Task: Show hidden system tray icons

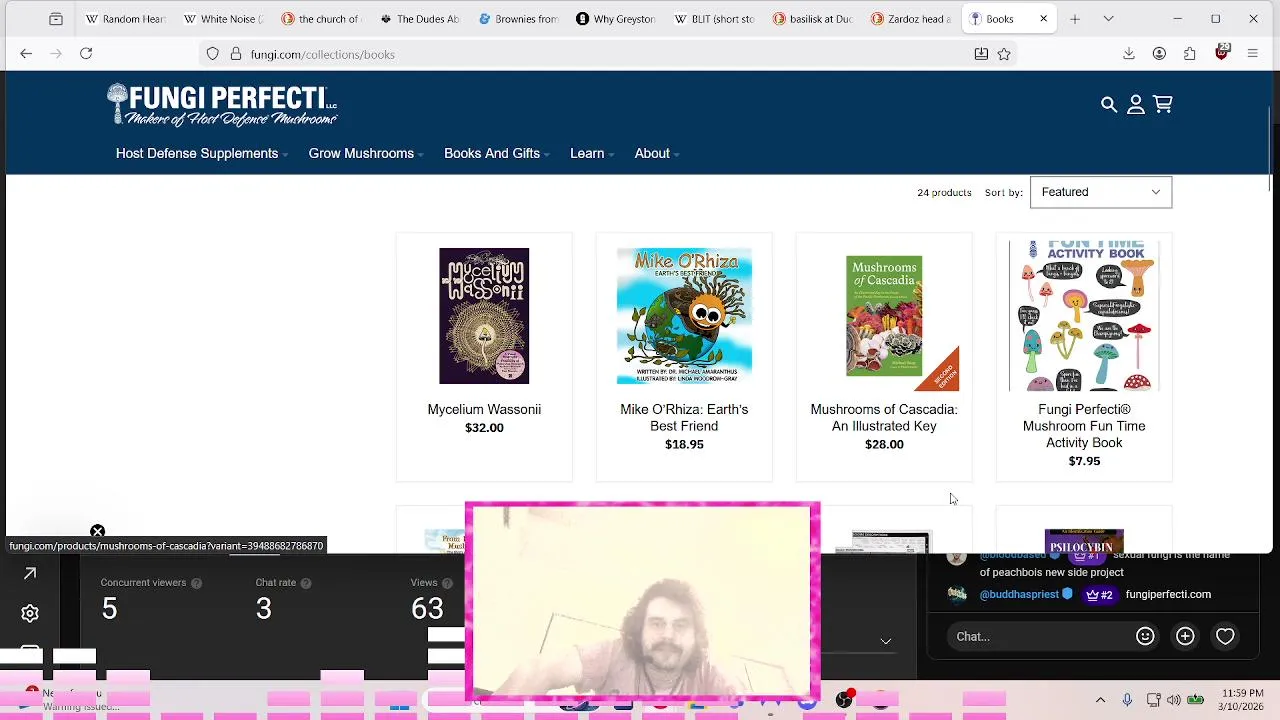Action: (x=1100, y=700)
